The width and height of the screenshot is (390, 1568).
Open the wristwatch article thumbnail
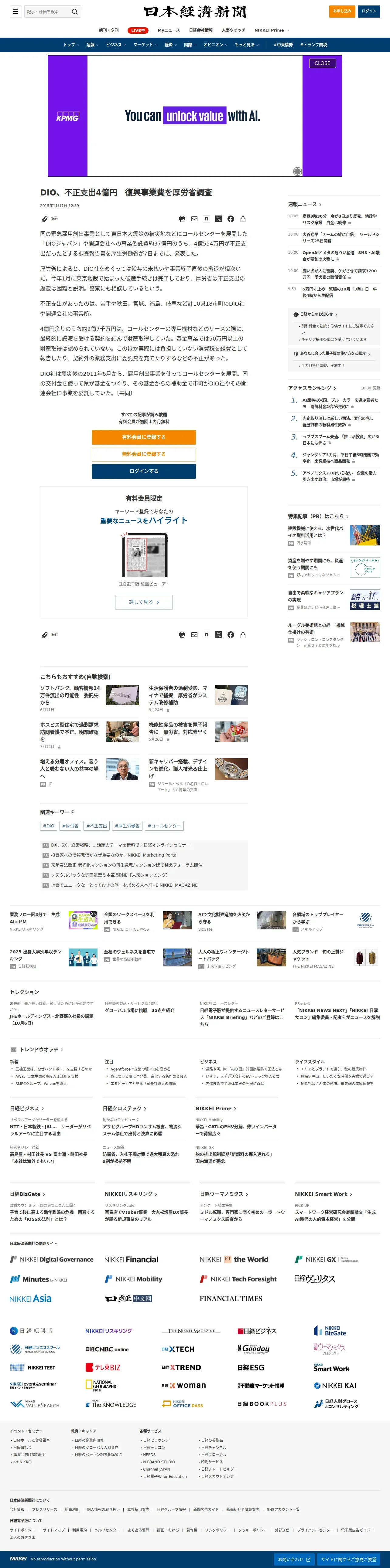coord(231,769)
